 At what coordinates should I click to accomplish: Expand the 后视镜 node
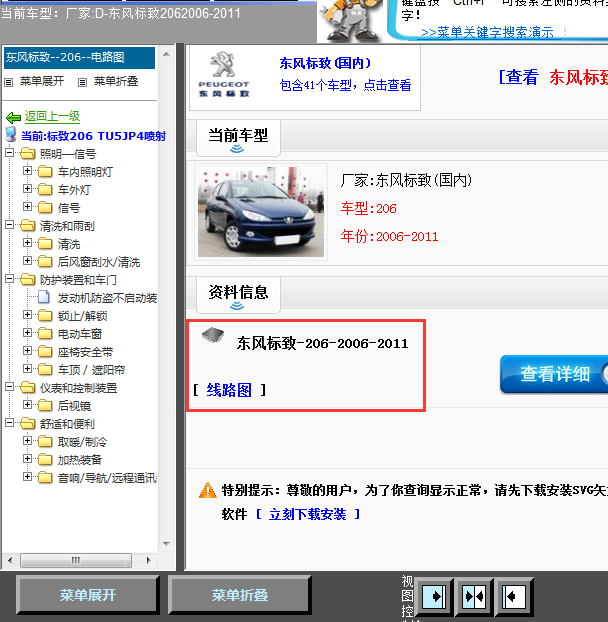coord(27,405)
